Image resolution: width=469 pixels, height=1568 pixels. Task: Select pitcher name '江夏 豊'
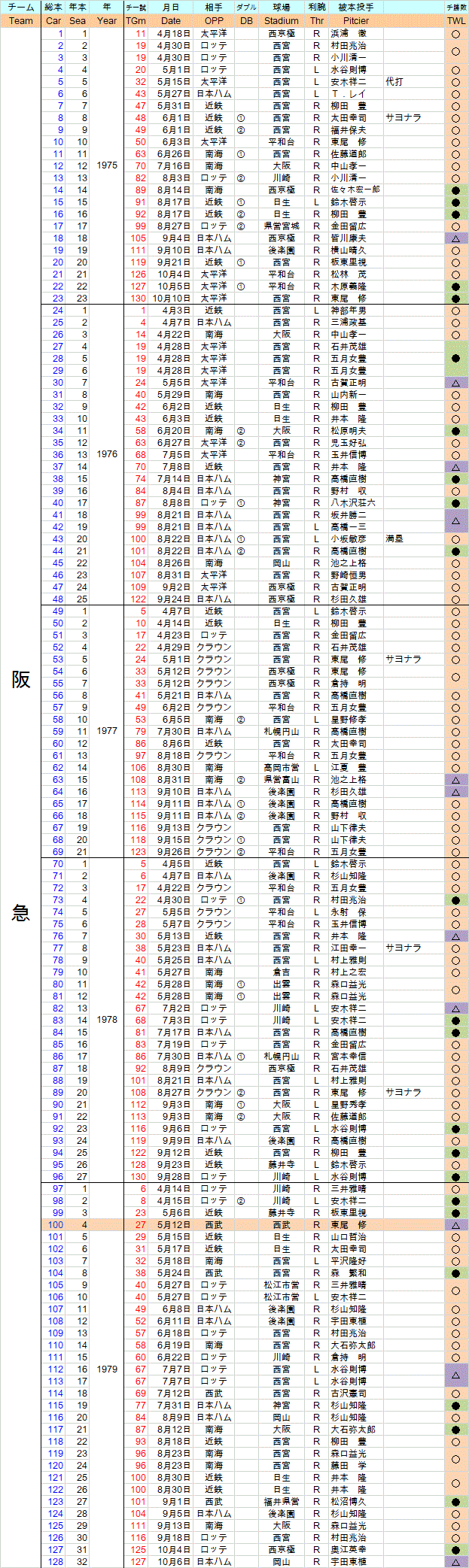349,767
